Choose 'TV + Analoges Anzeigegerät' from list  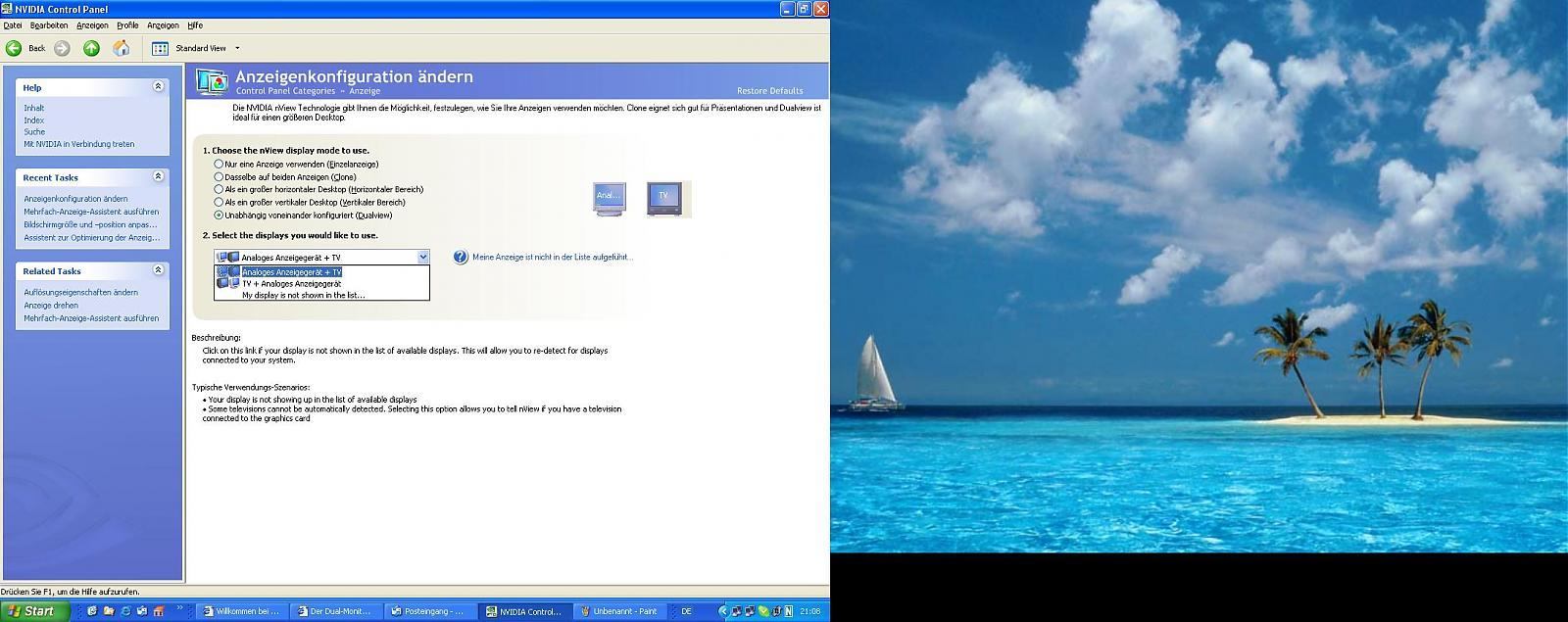pyautogui.click(x=321, y=283)
